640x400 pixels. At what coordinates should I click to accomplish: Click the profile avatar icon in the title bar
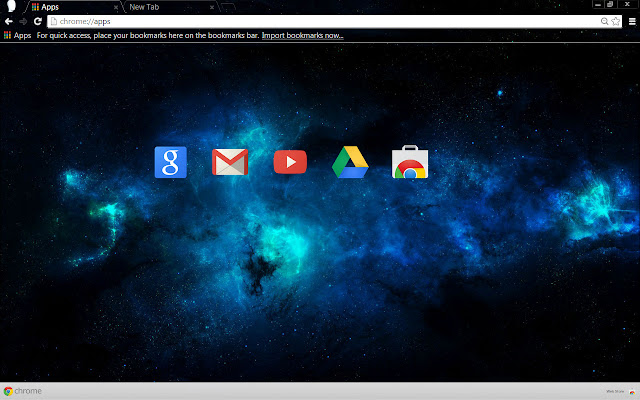[11, 6]
